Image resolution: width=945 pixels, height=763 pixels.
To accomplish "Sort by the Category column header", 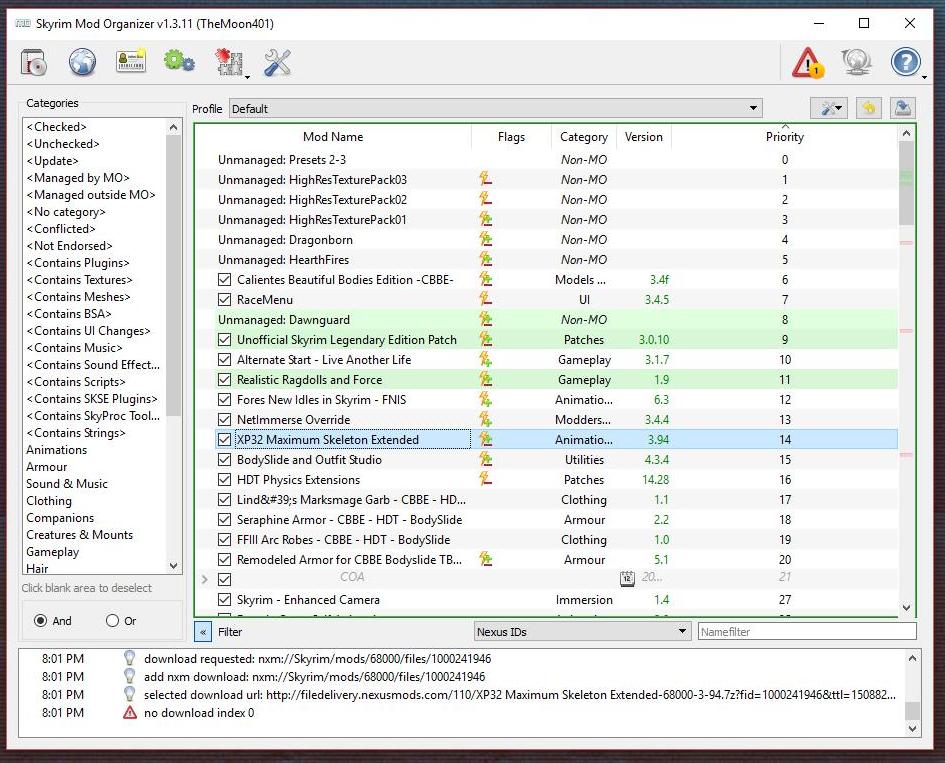I will [x=583, y=137].
